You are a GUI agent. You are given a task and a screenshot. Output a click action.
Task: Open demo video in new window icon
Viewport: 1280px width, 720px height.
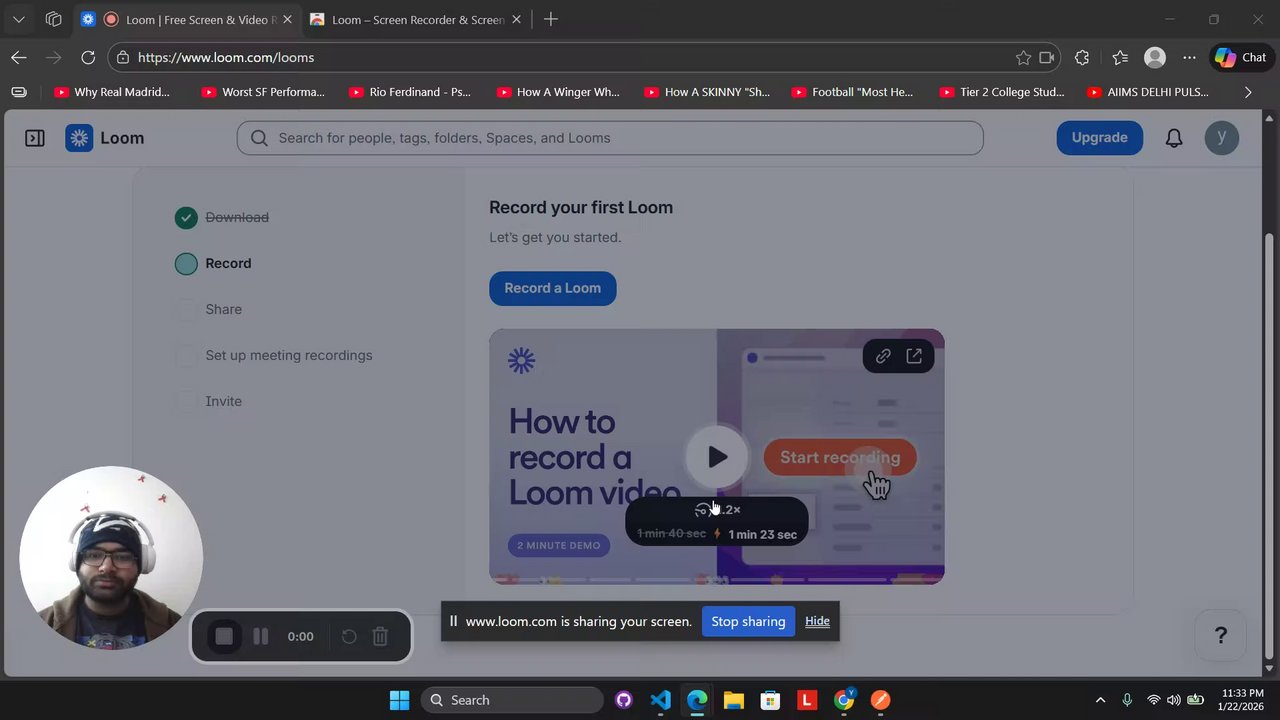tap(914, 356)
